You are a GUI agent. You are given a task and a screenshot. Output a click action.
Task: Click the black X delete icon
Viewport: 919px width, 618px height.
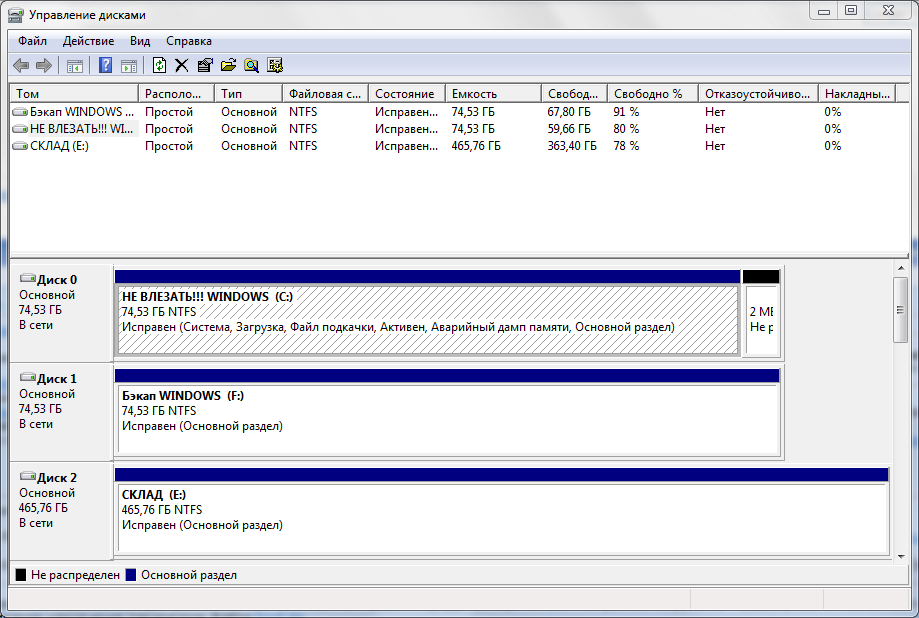(x=182, y=66)
